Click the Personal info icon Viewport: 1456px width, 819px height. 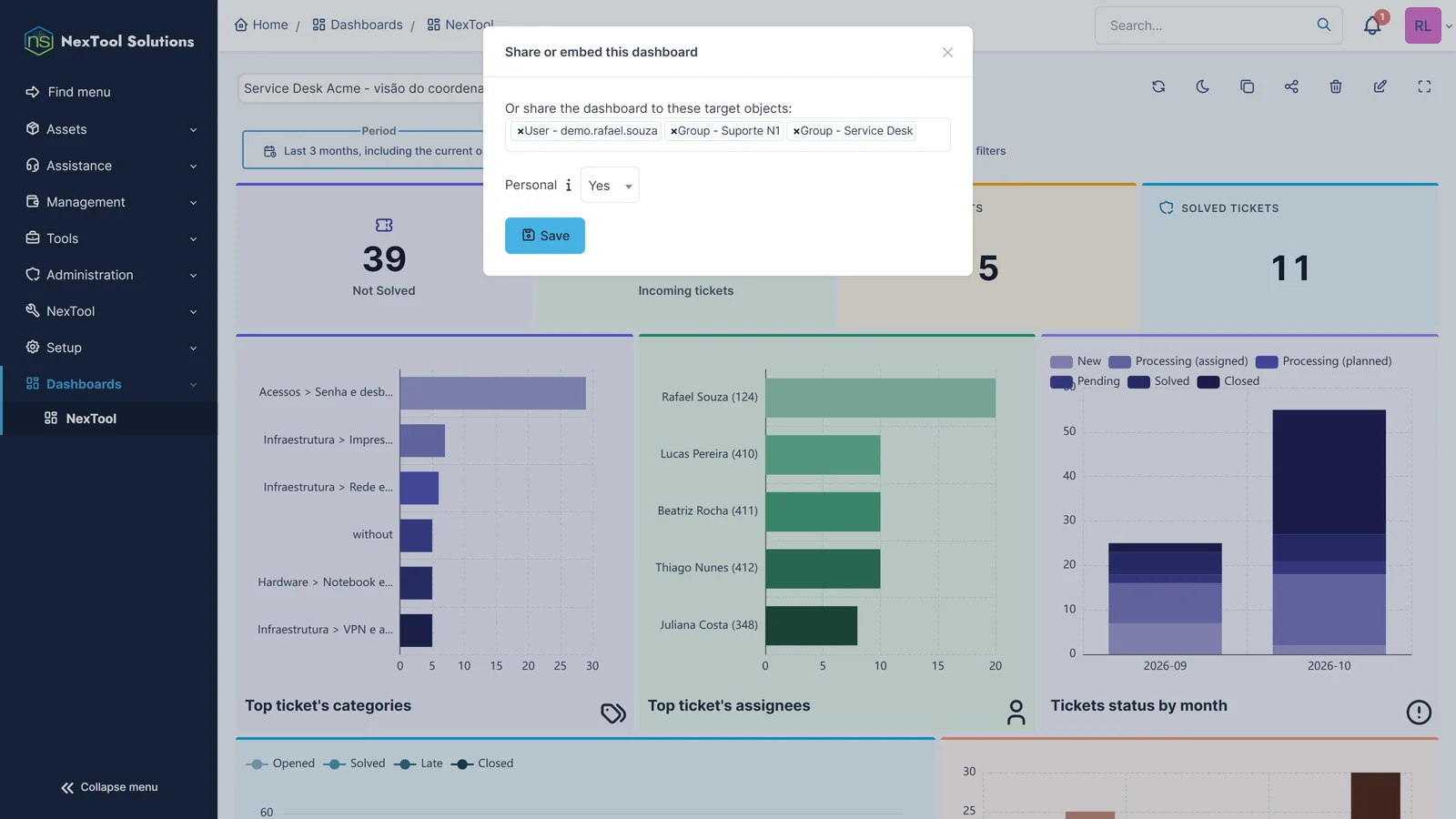[x=569, y=186]
